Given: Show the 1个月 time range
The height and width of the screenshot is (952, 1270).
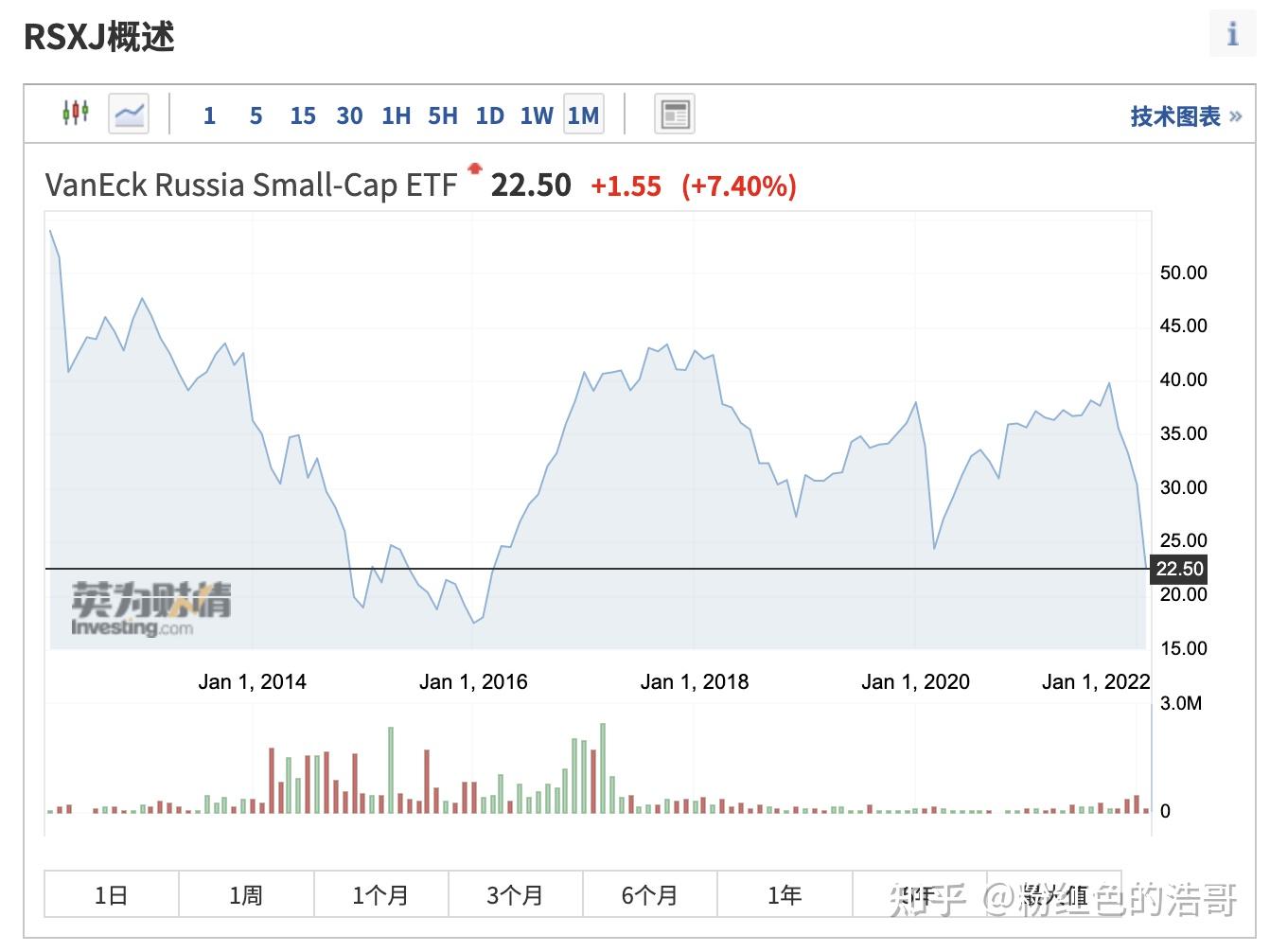Looking at the screenshot, I should tap(380, 894).
